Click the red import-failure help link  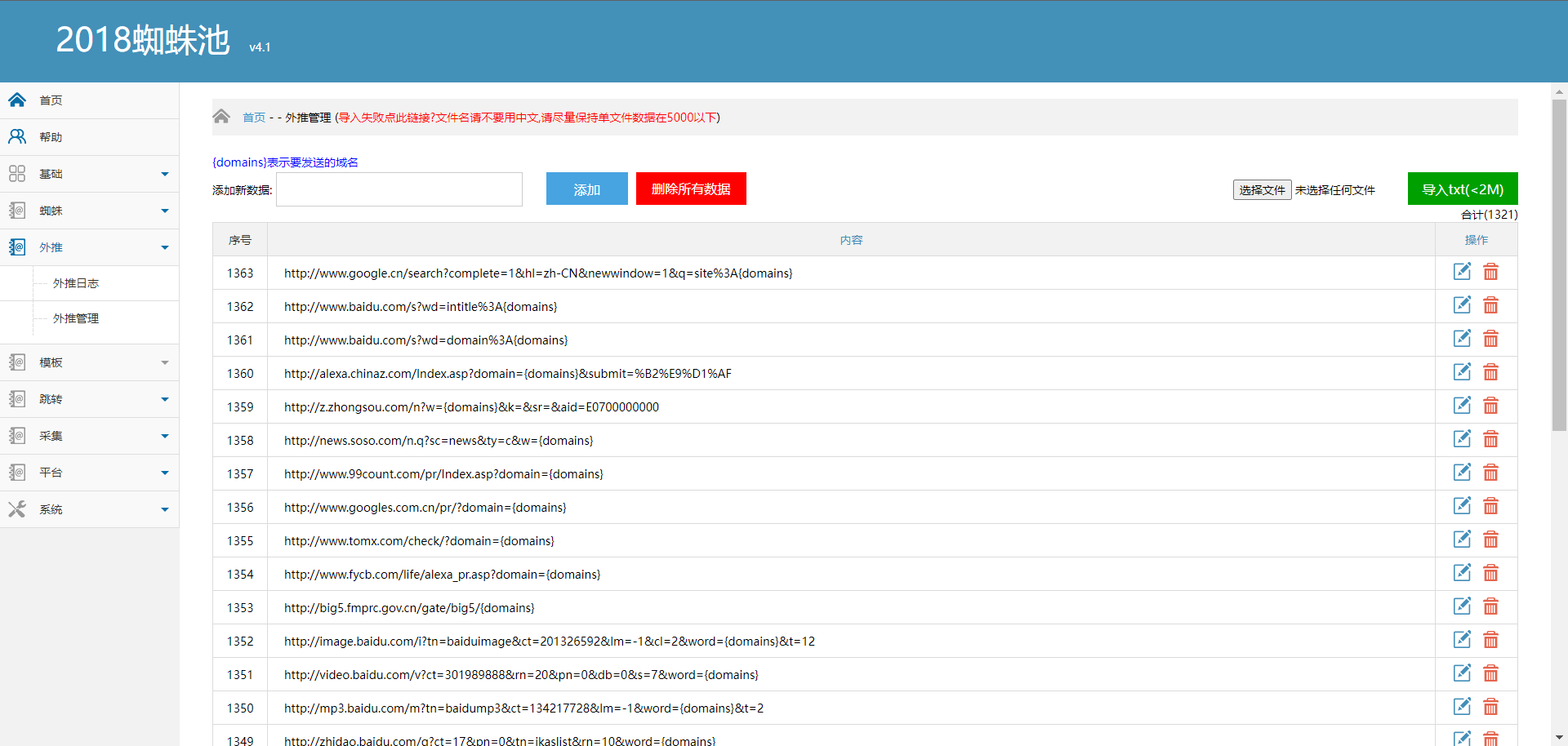coord(528,118)
